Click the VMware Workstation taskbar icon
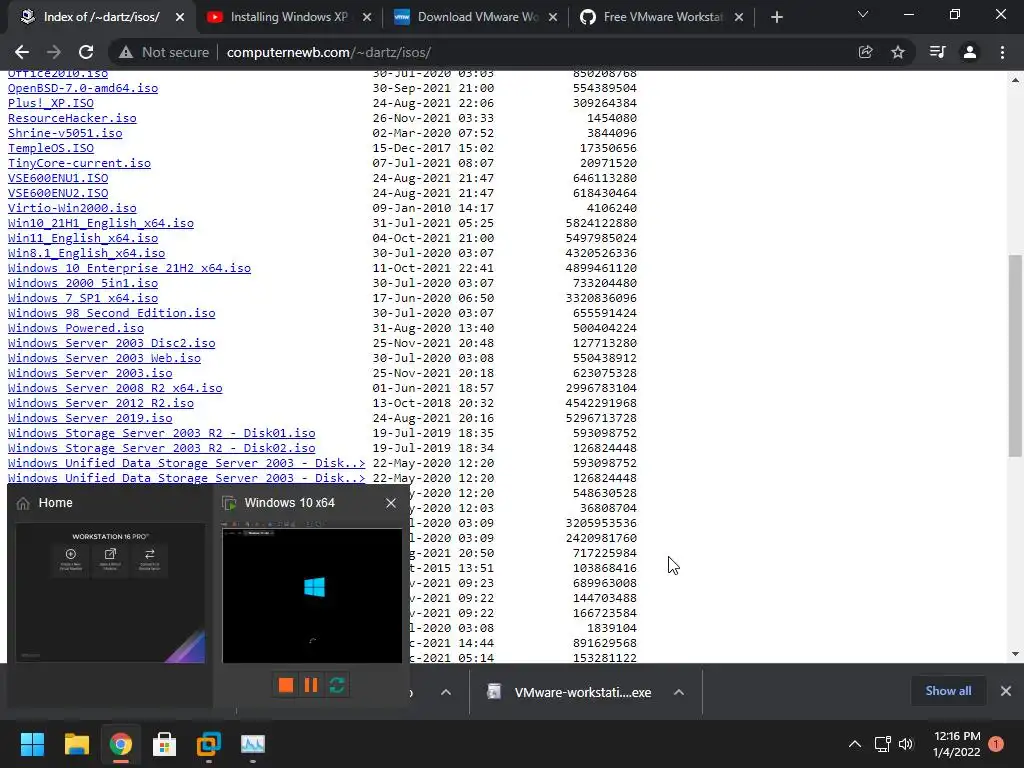 point(209,744)
